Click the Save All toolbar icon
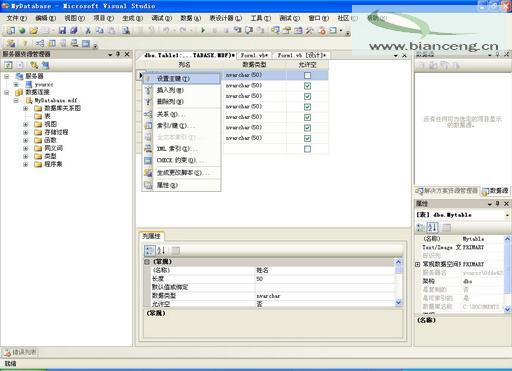Viewport: 512px width, 371px height. (74, 31)
